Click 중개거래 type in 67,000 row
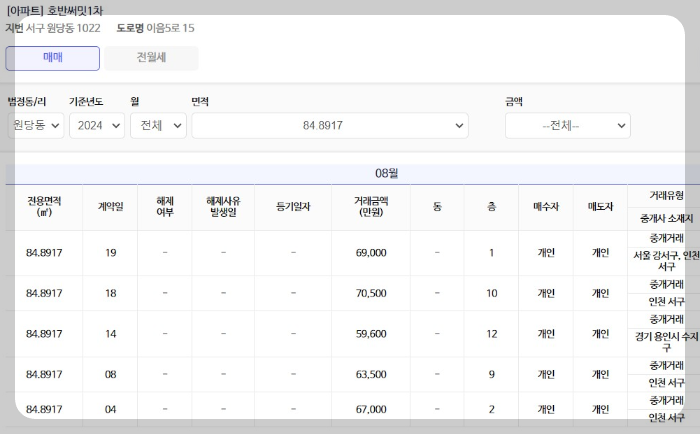 (666, 401)
